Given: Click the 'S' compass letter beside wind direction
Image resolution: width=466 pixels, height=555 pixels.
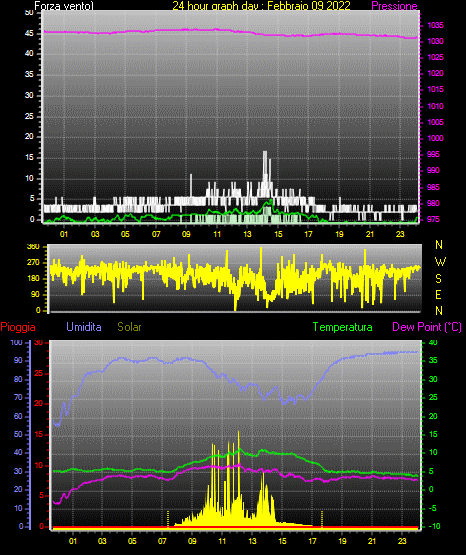Looking at the screenshot, I should point(438,279).
